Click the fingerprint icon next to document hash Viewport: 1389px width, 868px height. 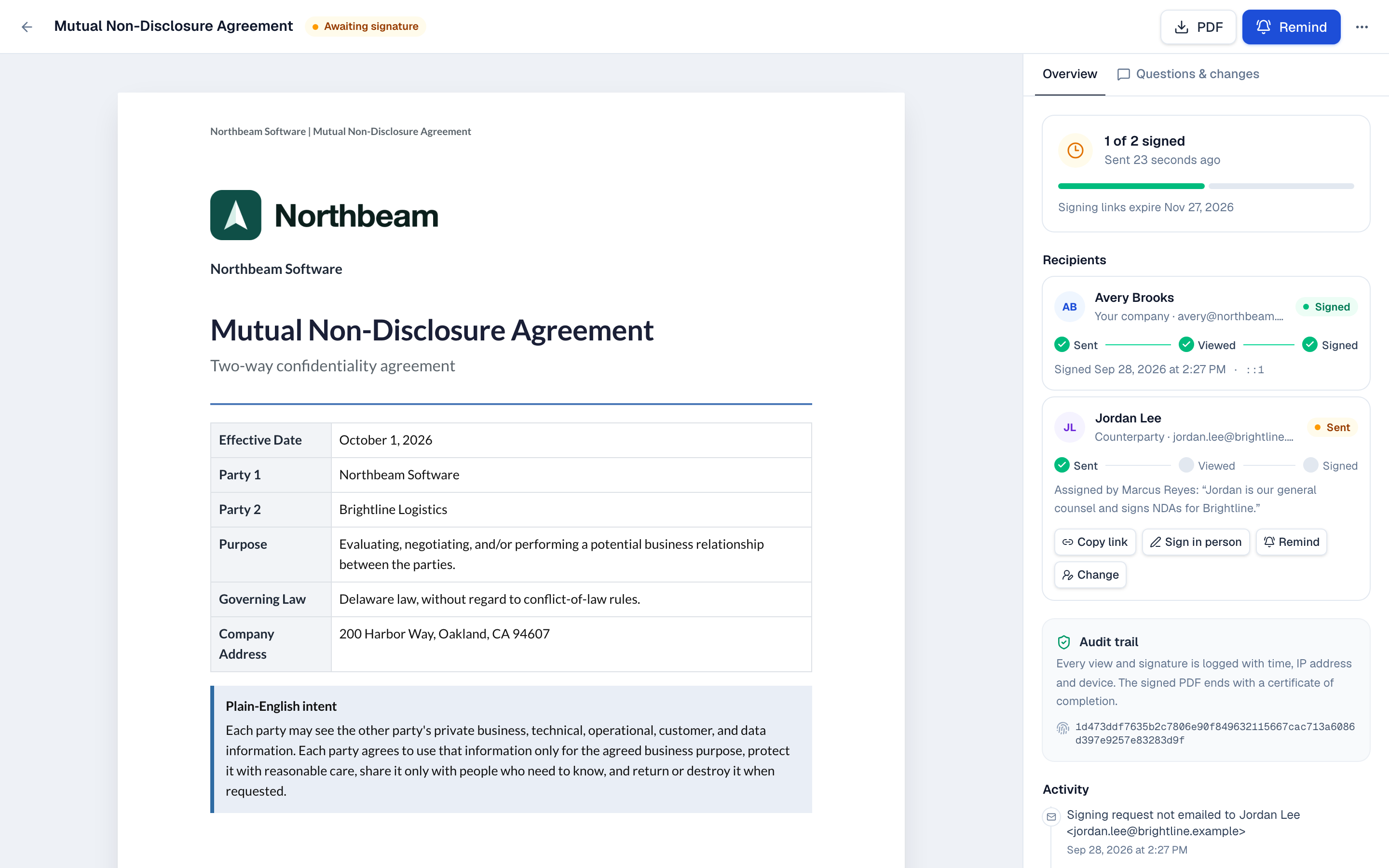(1062, 728)
